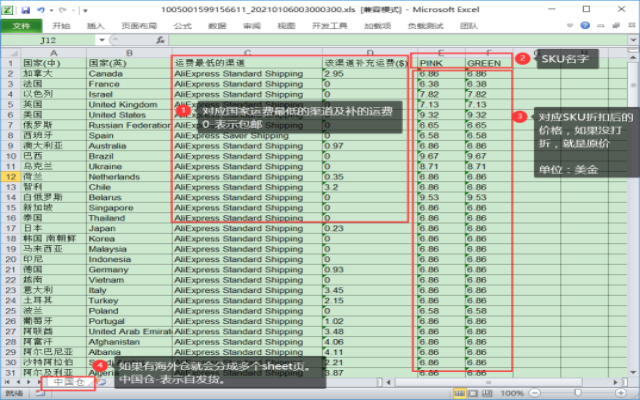Click the 100% zoom level button

(x=511, y=394)
